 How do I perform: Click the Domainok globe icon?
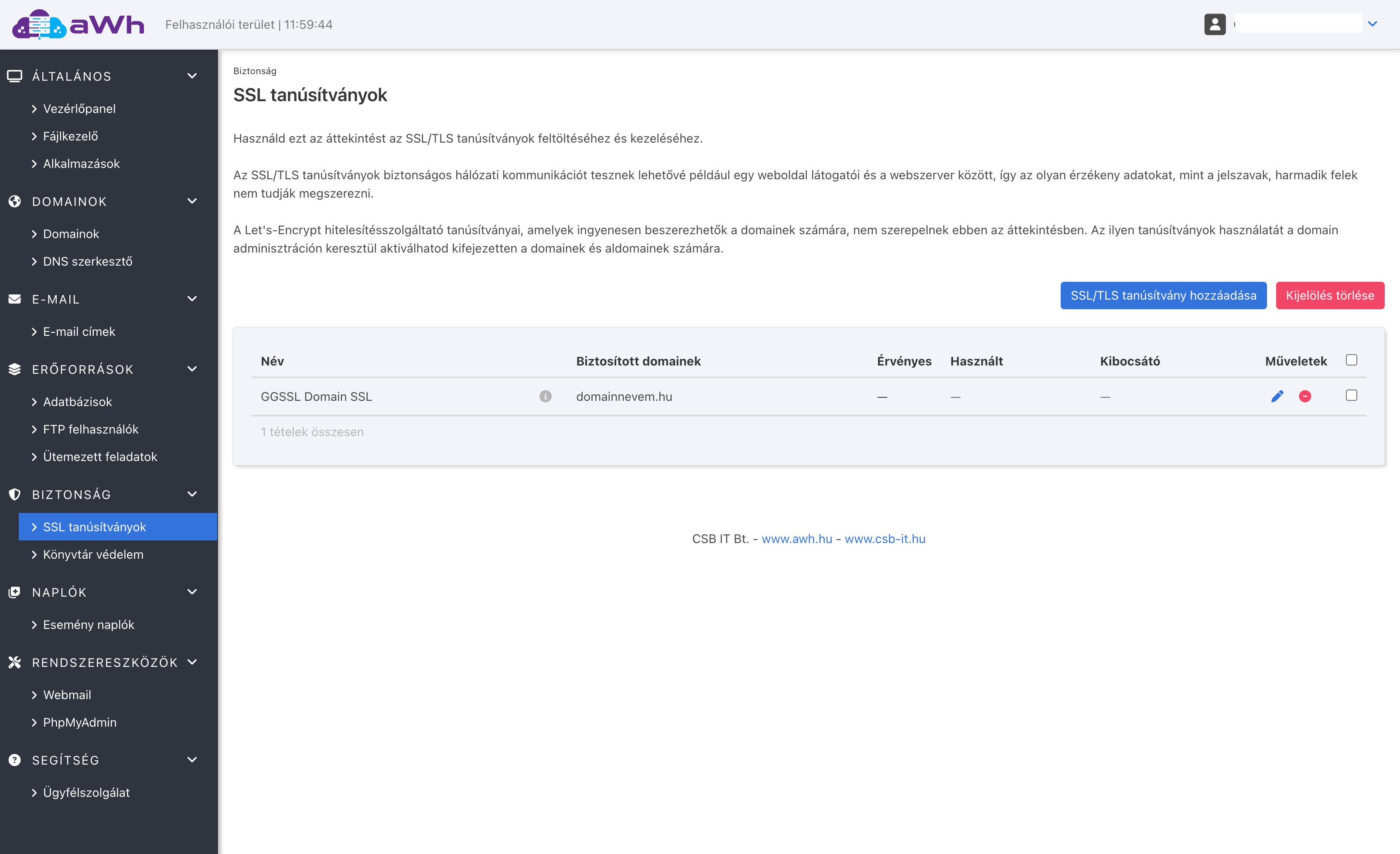(x=15, y=201)
